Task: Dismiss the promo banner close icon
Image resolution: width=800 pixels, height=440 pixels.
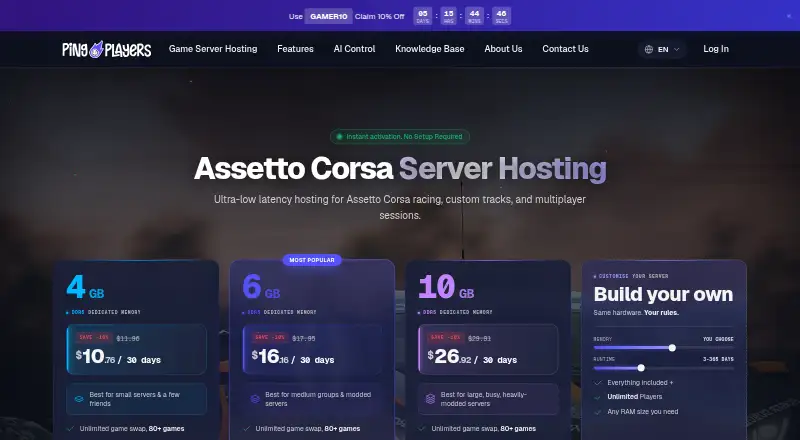Action: [789, 16]
